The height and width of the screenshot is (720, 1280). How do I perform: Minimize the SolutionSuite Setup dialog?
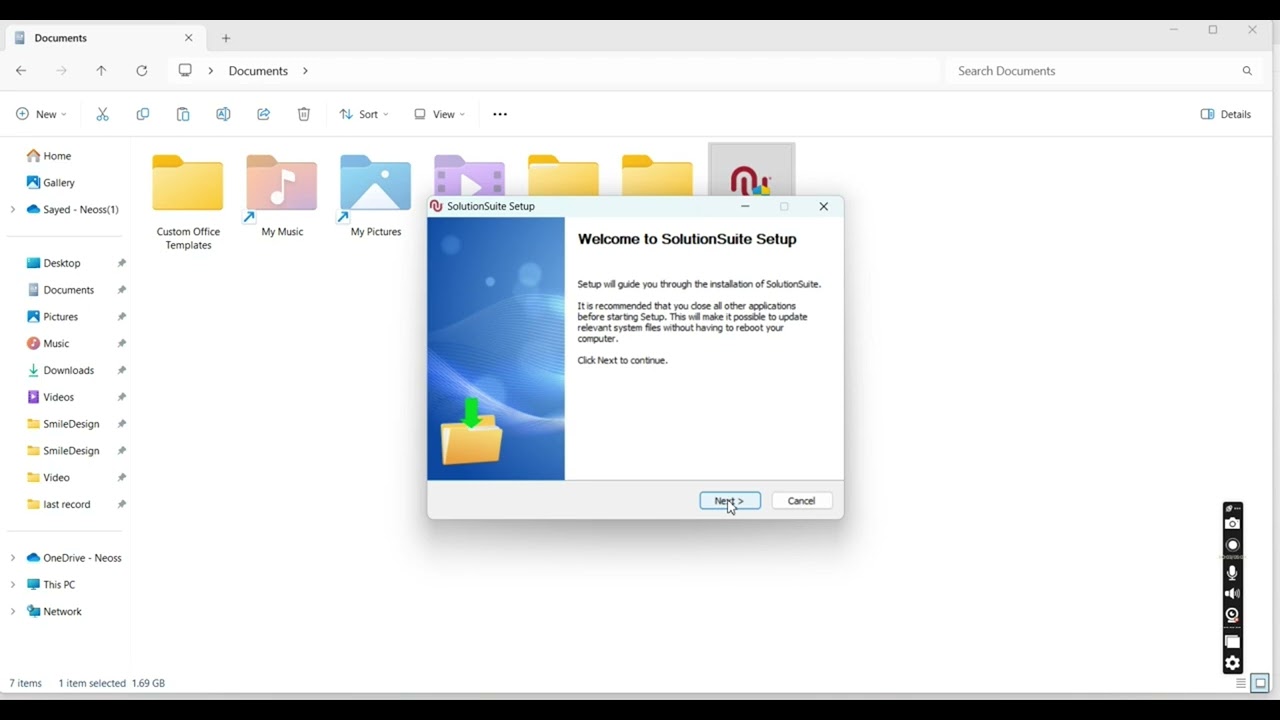[745, 207]
